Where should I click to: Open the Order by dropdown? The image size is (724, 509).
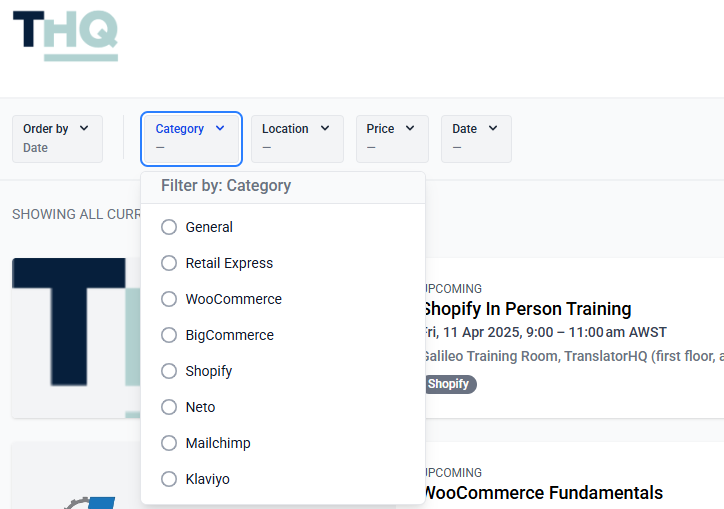tap(57, 139)
